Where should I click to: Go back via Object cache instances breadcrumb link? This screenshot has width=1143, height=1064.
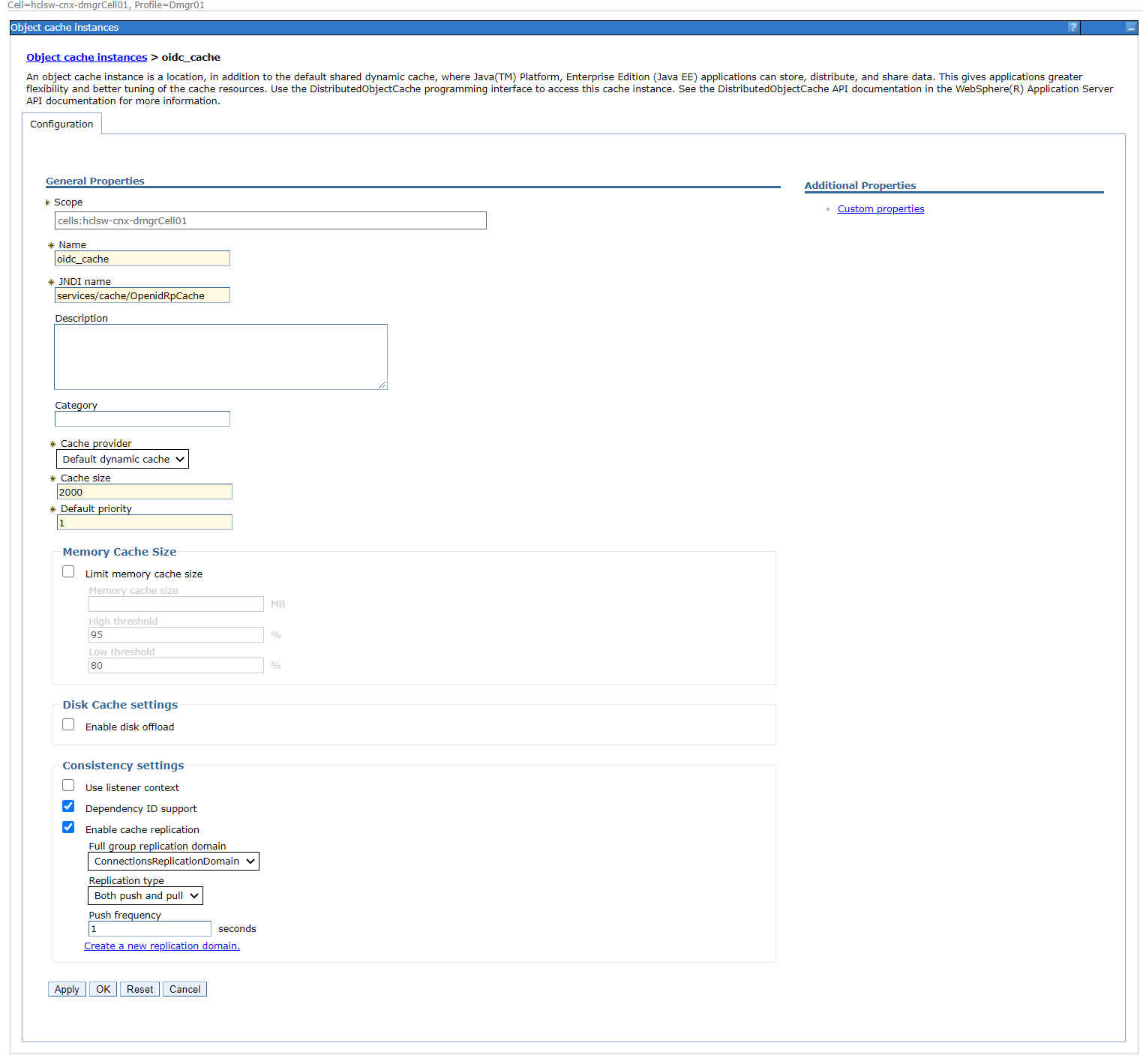coord(86,57)
